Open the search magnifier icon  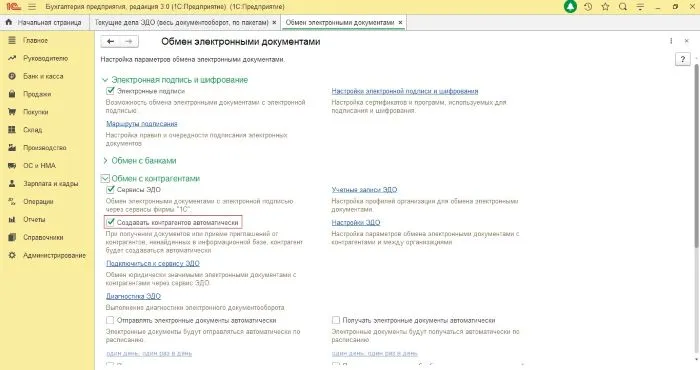click(x=623, y=7)
